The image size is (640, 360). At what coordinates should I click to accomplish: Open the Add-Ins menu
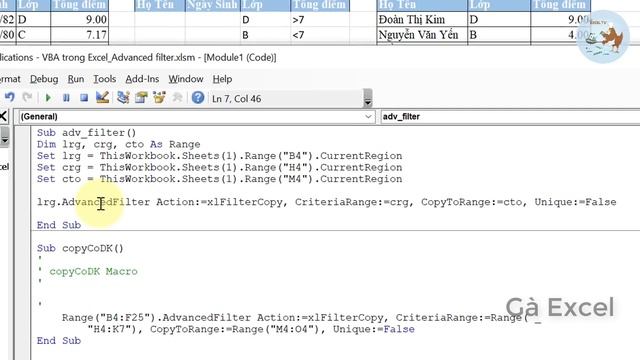click(142, 79)
